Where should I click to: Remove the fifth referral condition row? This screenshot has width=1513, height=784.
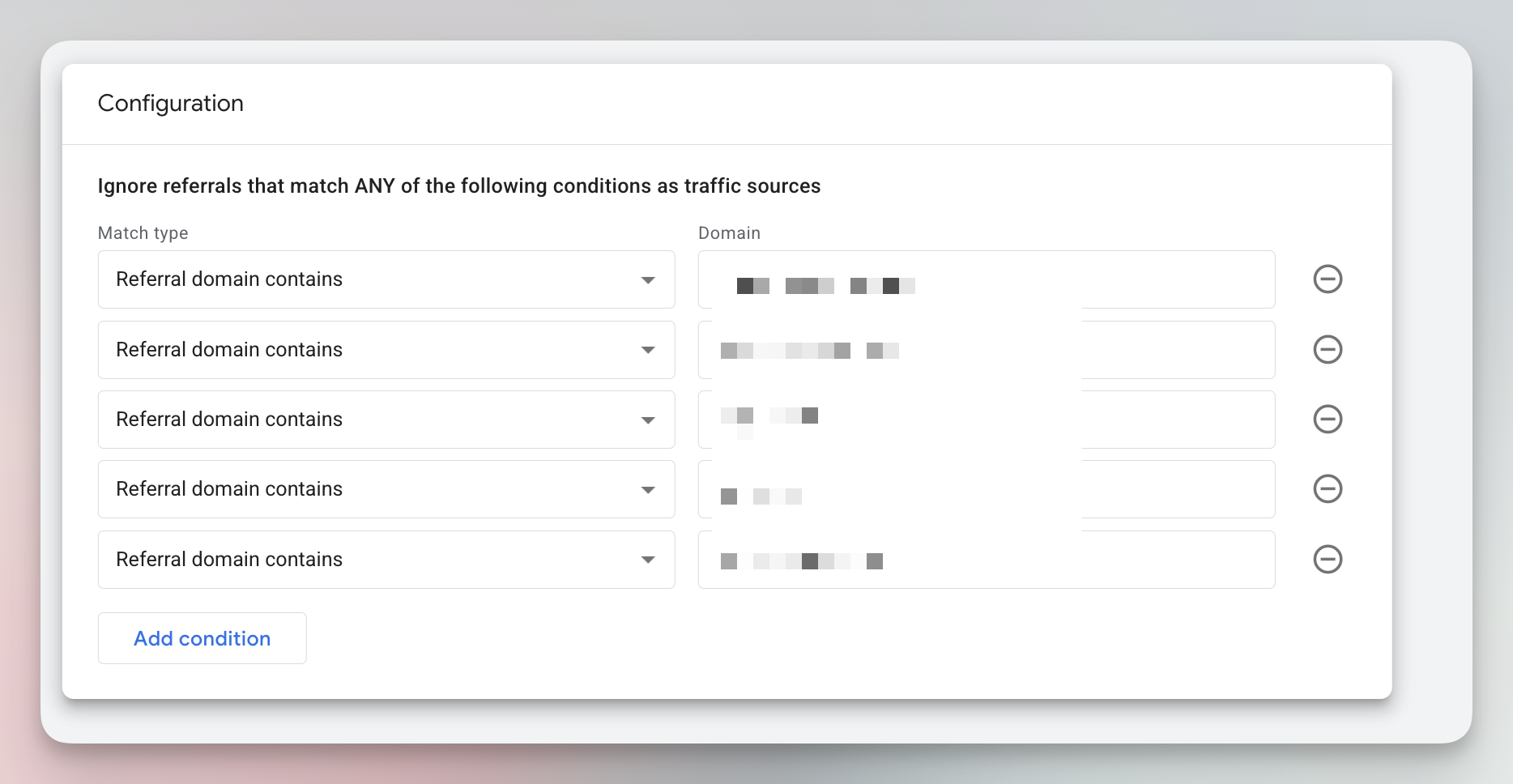1328,560
